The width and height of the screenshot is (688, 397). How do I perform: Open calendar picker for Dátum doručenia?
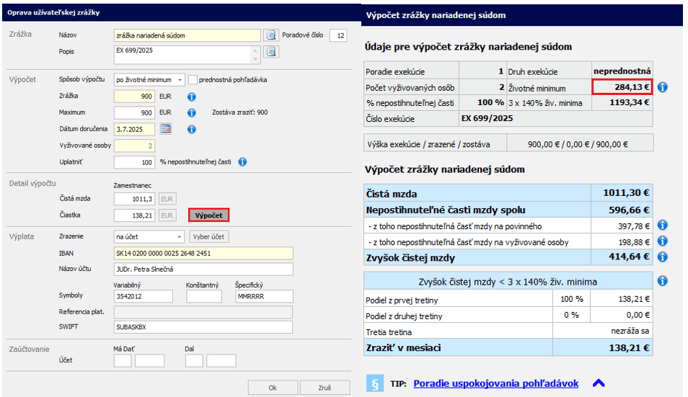coord(165,129)
